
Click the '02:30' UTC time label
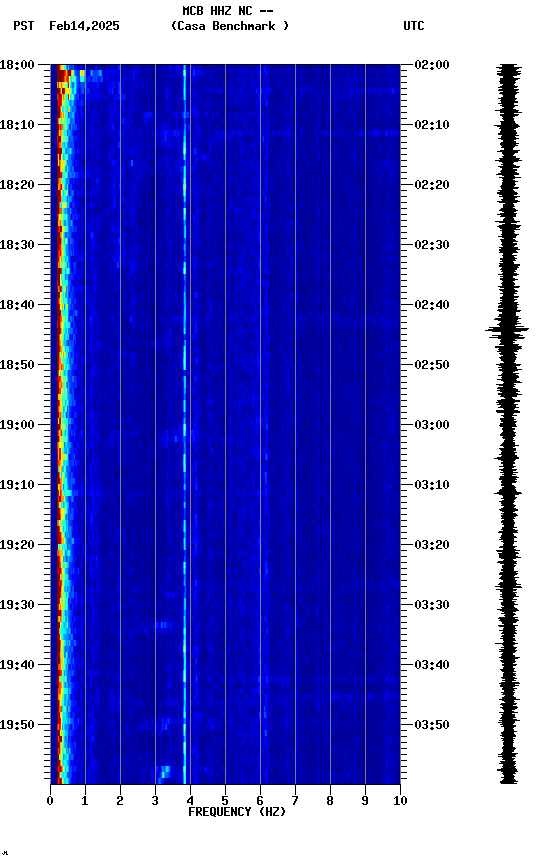432,245
